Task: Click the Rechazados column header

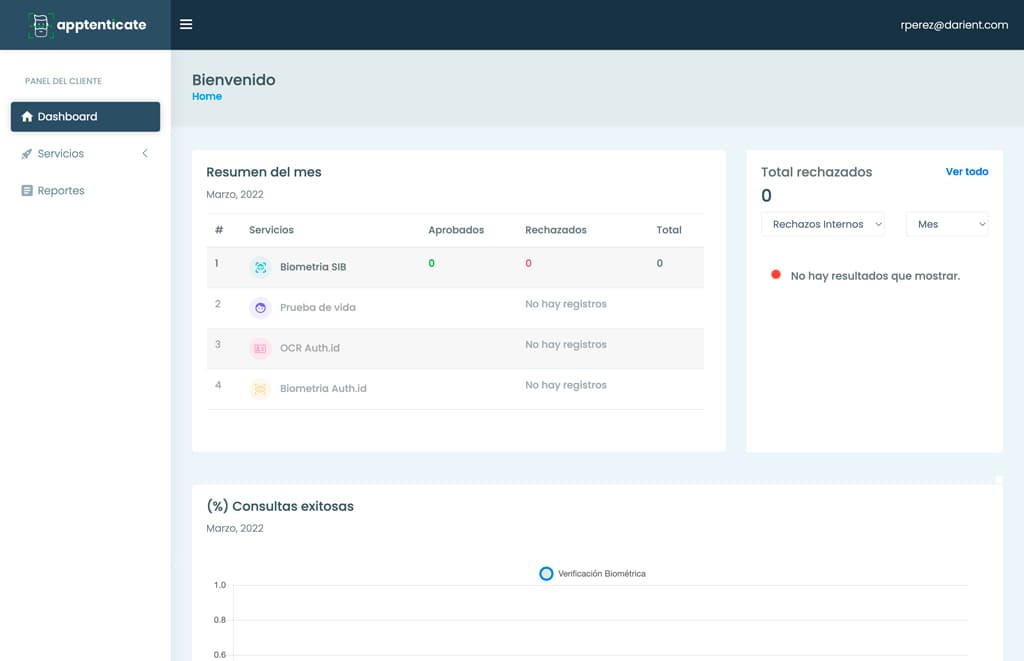Action: pos(556,230)
